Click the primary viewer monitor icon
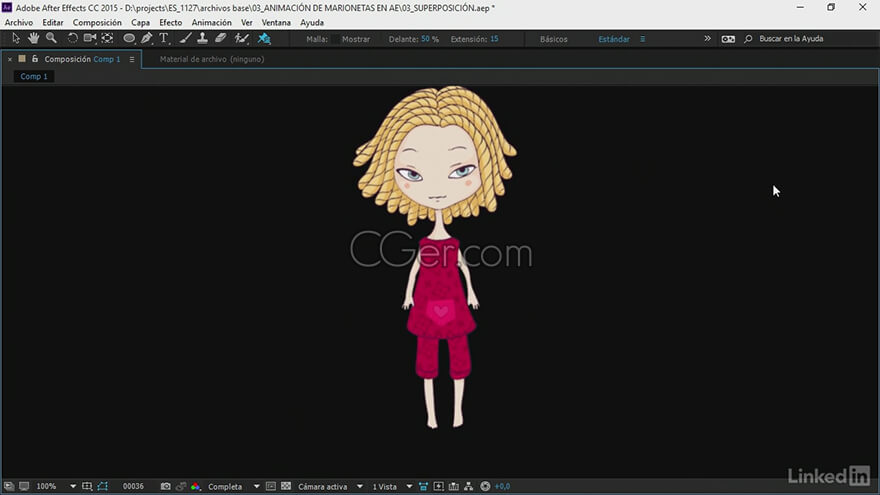Screen dimensions: 880x495 coord(24,486)
